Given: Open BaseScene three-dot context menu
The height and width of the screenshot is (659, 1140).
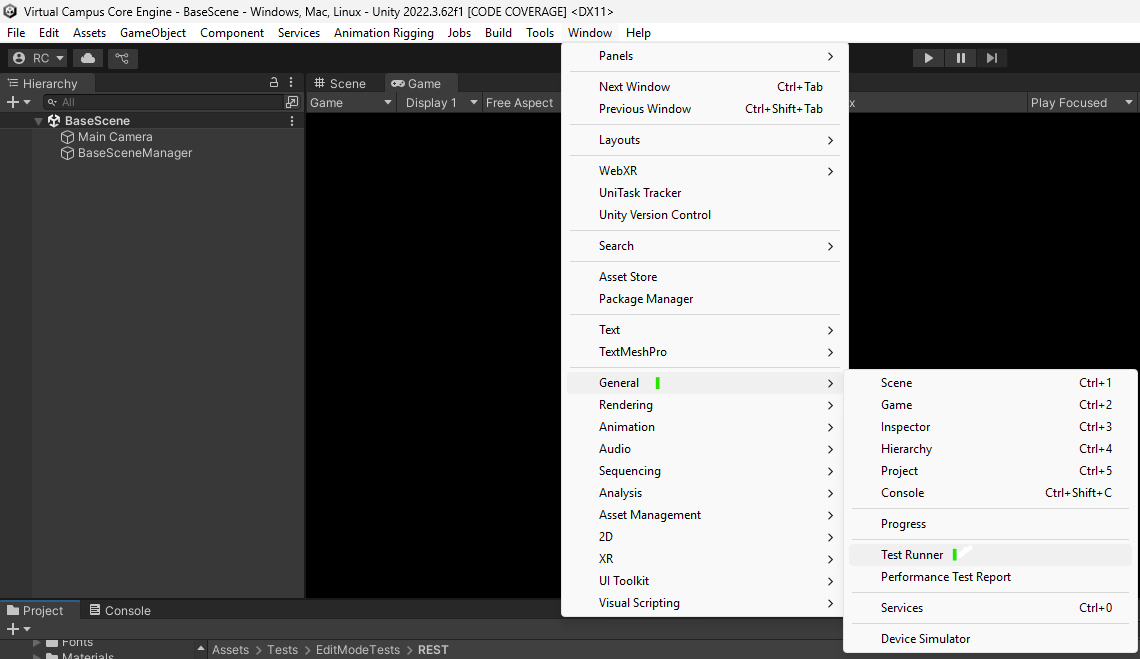Looking at the screenshot, I should pos(292,121).
